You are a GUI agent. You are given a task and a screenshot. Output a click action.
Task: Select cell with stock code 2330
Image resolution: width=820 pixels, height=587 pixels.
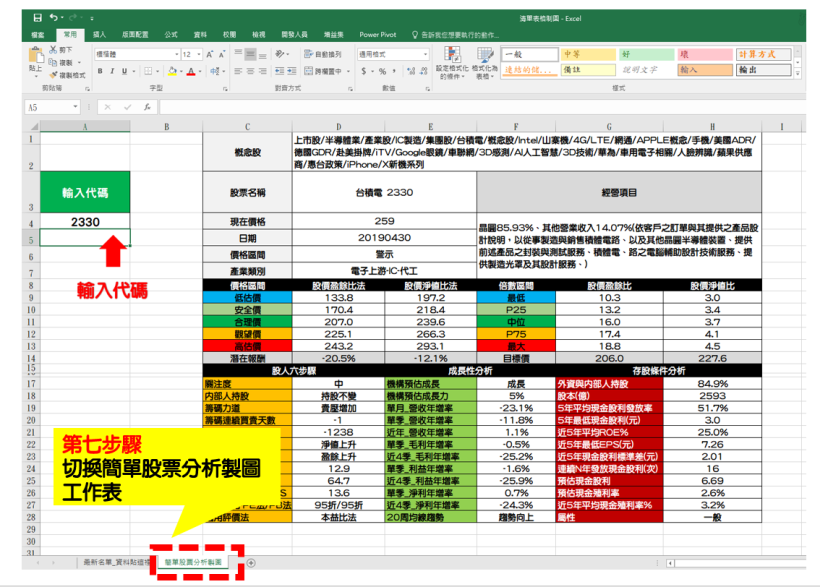pos(85,222)
